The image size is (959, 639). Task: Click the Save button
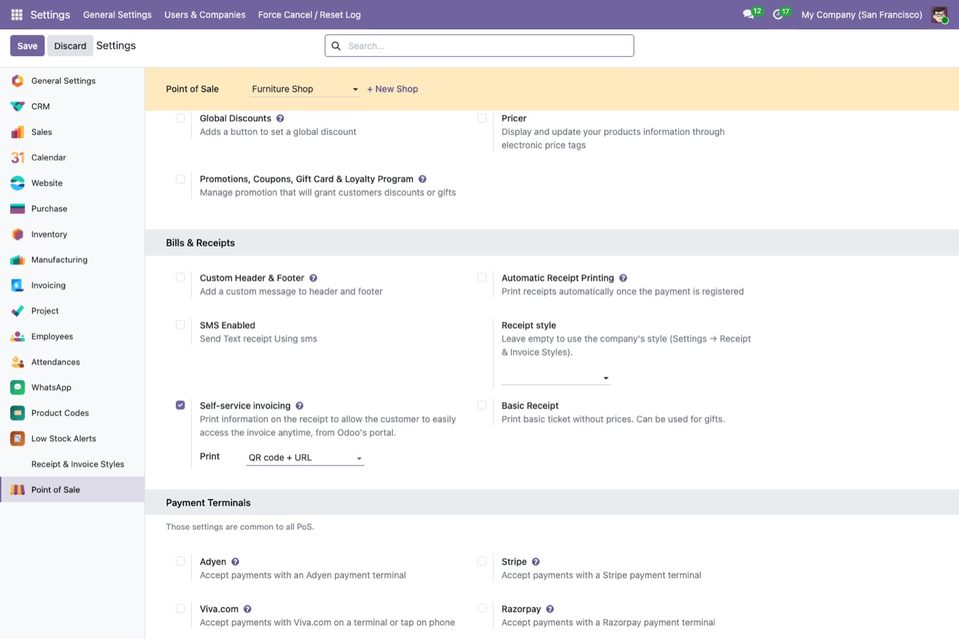coord(27,46)
